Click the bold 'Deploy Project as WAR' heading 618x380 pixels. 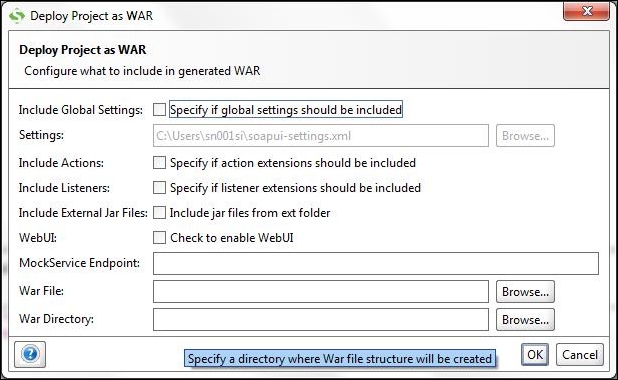click(x=83, y=50)
